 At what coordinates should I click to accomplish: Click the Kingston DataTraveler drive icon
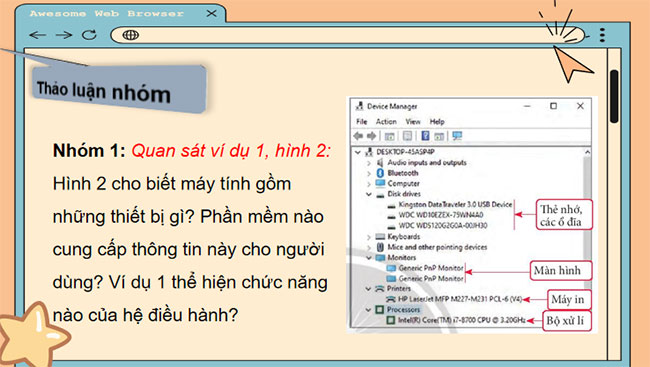(391, 205)
